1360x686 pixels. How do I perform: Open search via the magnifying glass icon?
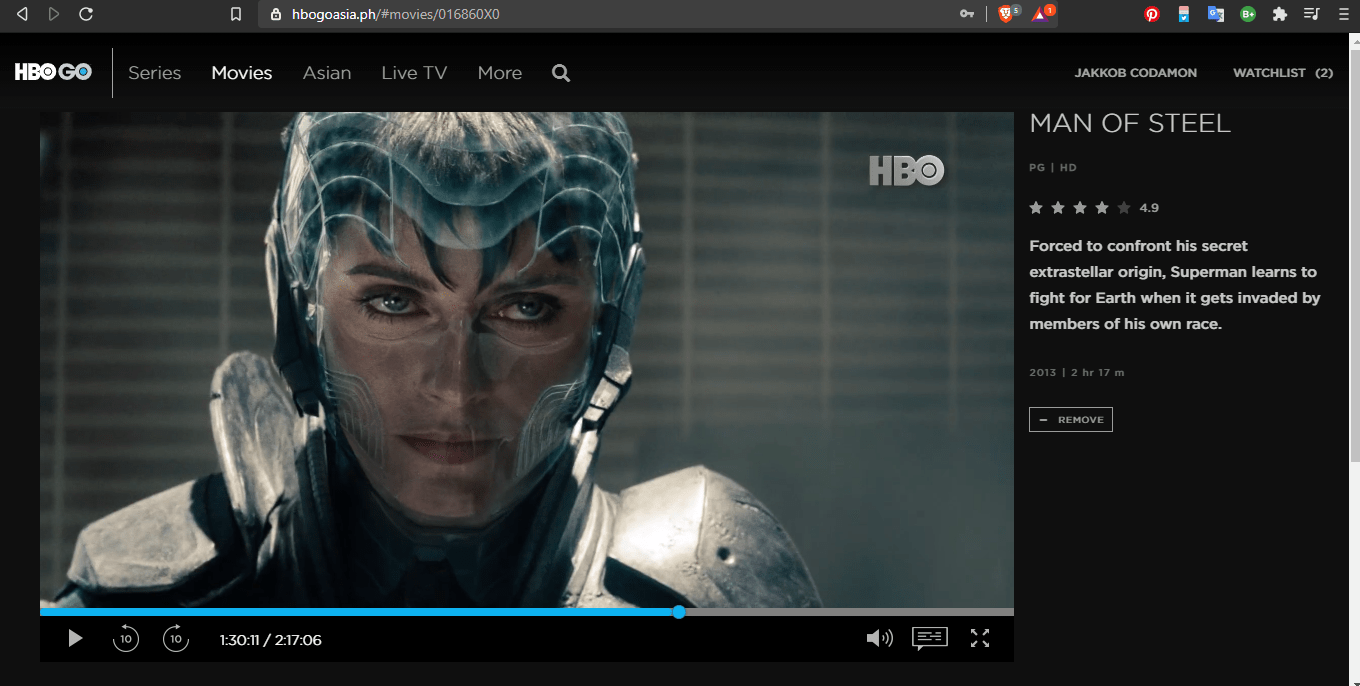[560, 72]
